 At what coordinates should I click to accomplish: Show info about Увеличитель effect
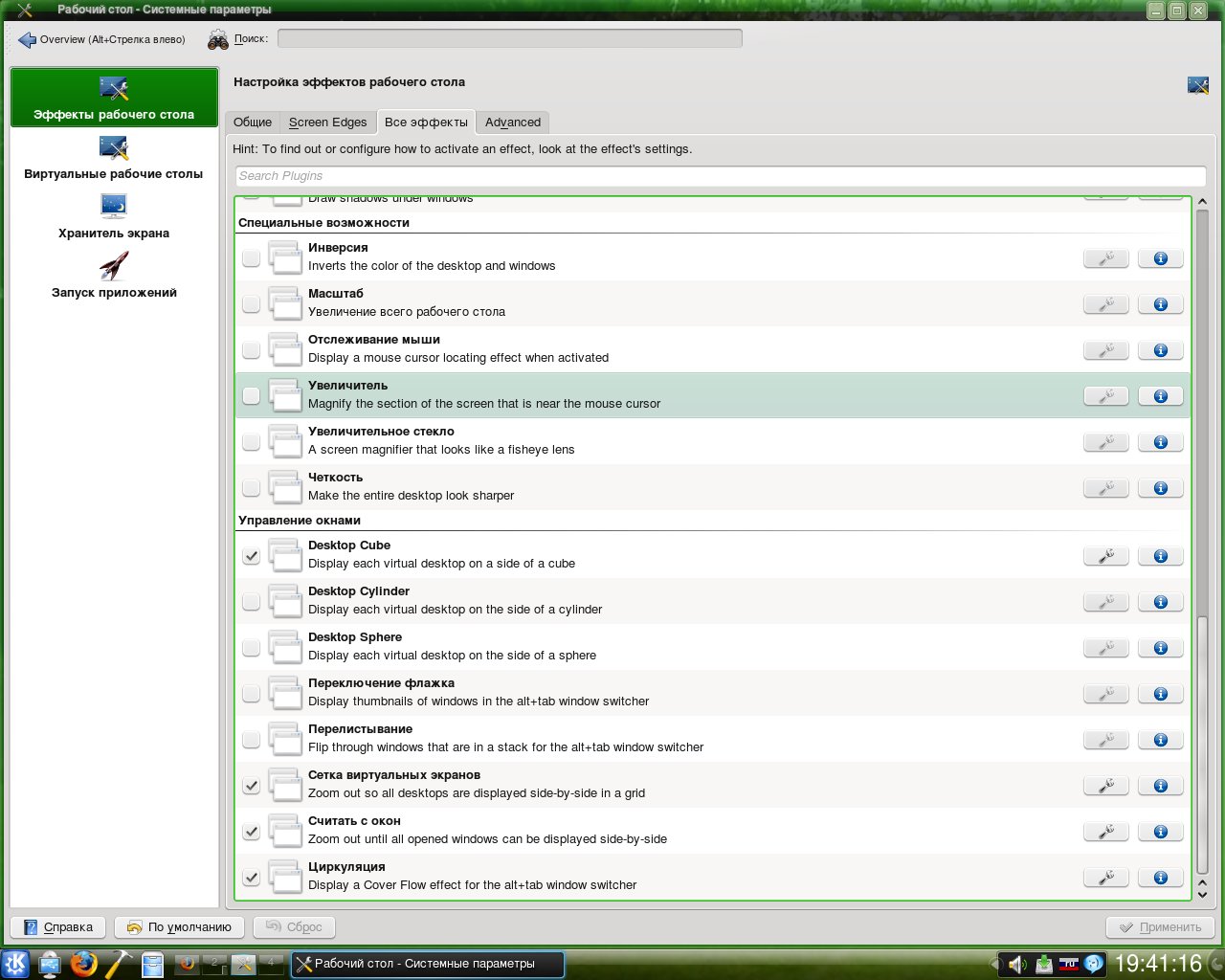click(1160, 396)
